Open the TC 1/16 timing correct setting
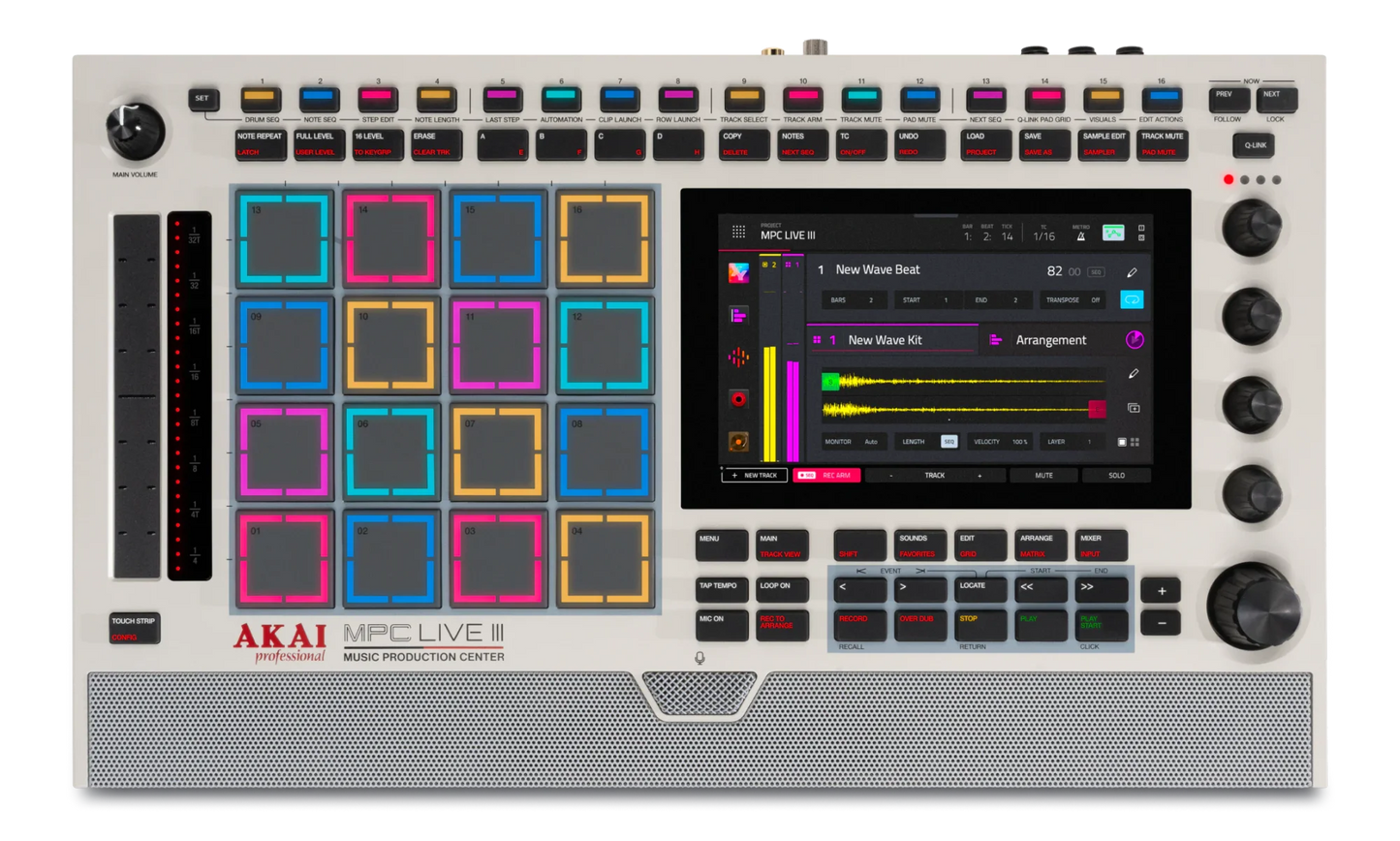Viewport: 1400px width, 841px height. coord(1043,235)
